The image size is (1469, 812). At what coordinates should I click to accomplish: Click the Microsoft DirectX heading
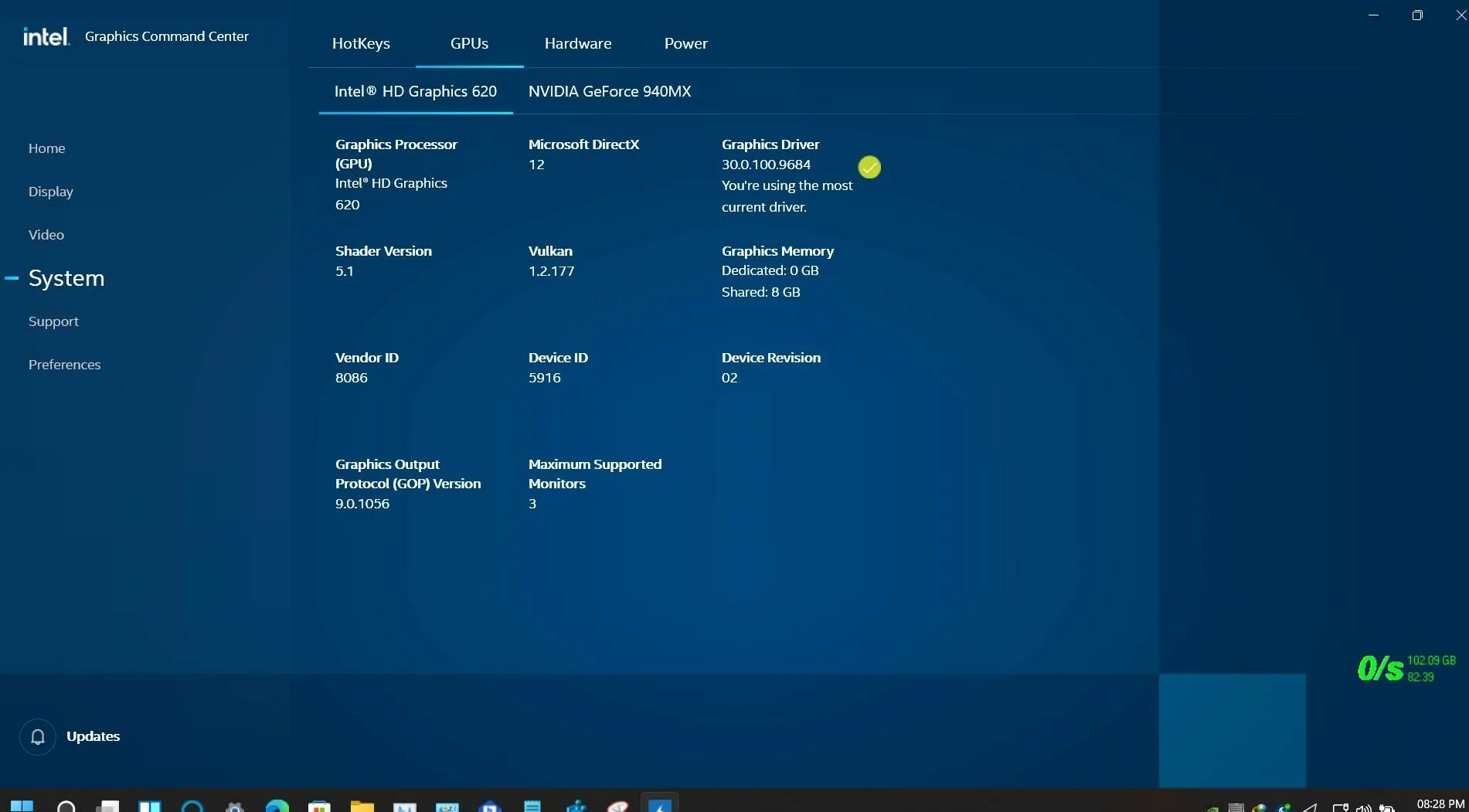(x=583, y=144)
